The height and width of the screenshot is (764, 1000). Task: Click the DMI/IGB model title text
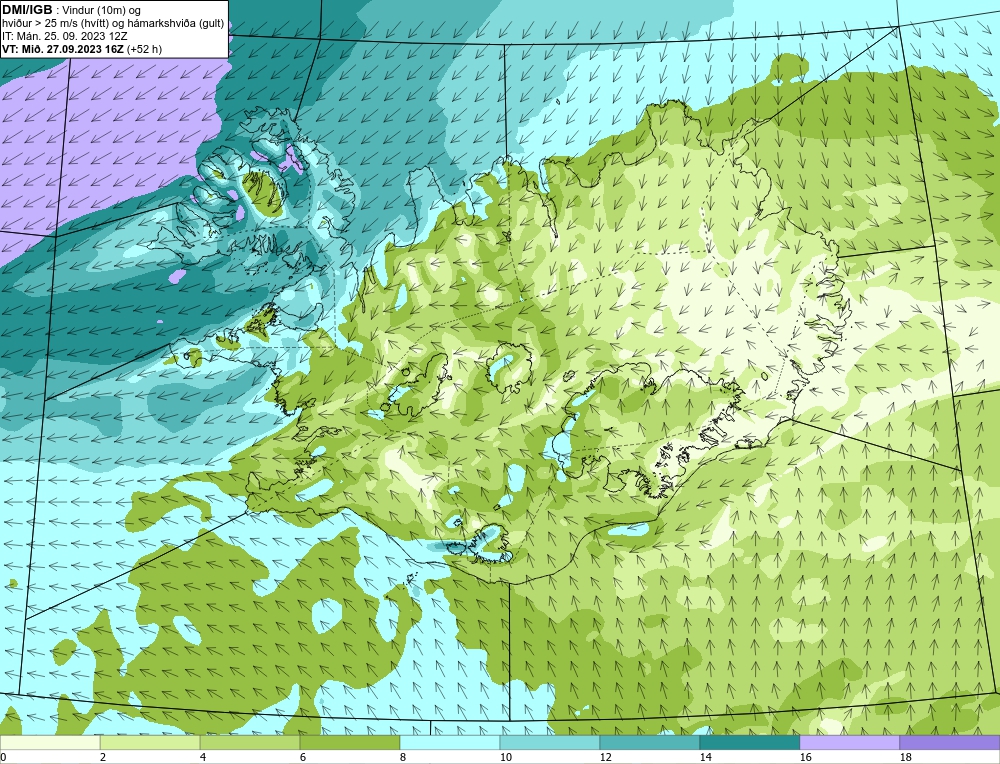27,10
